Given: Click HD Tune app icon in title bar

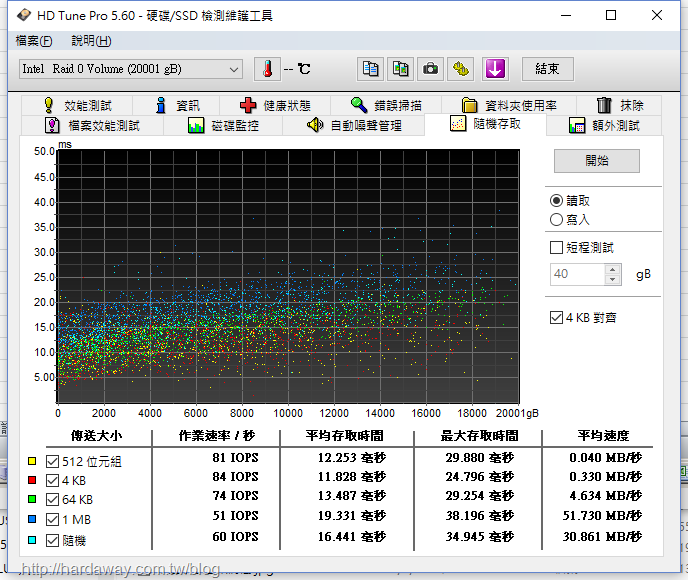Looking at the screenshot, I should (24, 15).
